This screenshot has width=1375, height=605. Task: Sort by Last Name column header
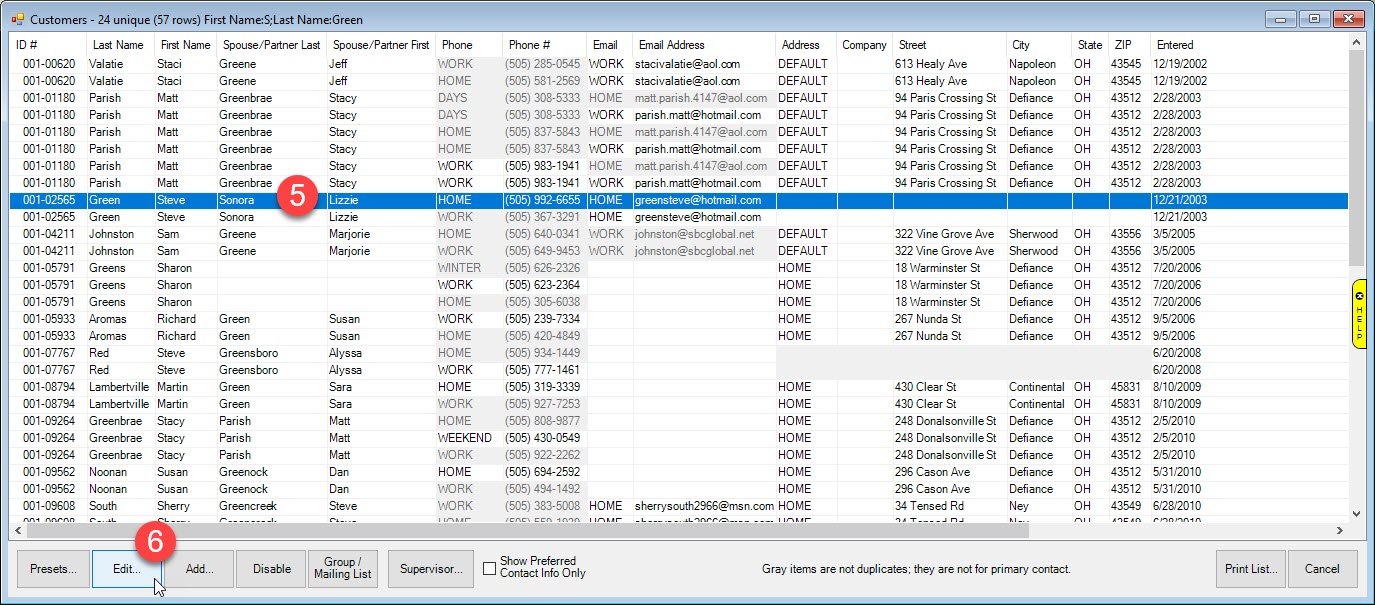[x=118, y=45]
